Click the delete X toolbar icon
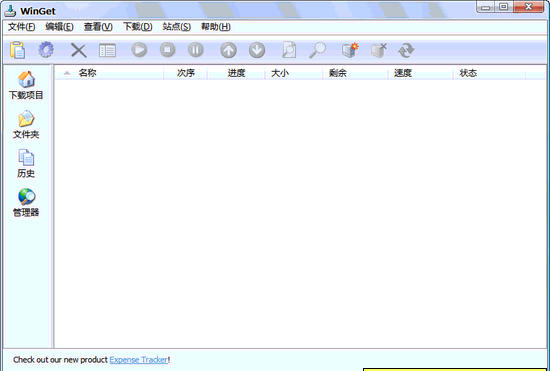 click(x=79, y=50)
